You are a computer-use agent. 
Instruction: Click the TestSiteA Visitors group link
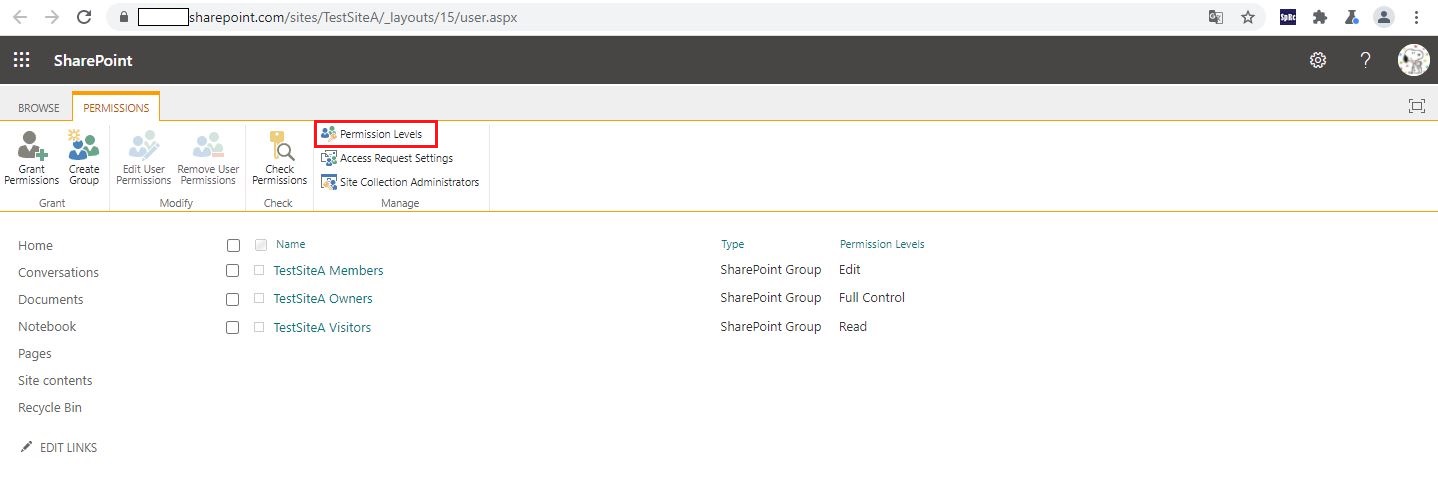tap(322, 328)
